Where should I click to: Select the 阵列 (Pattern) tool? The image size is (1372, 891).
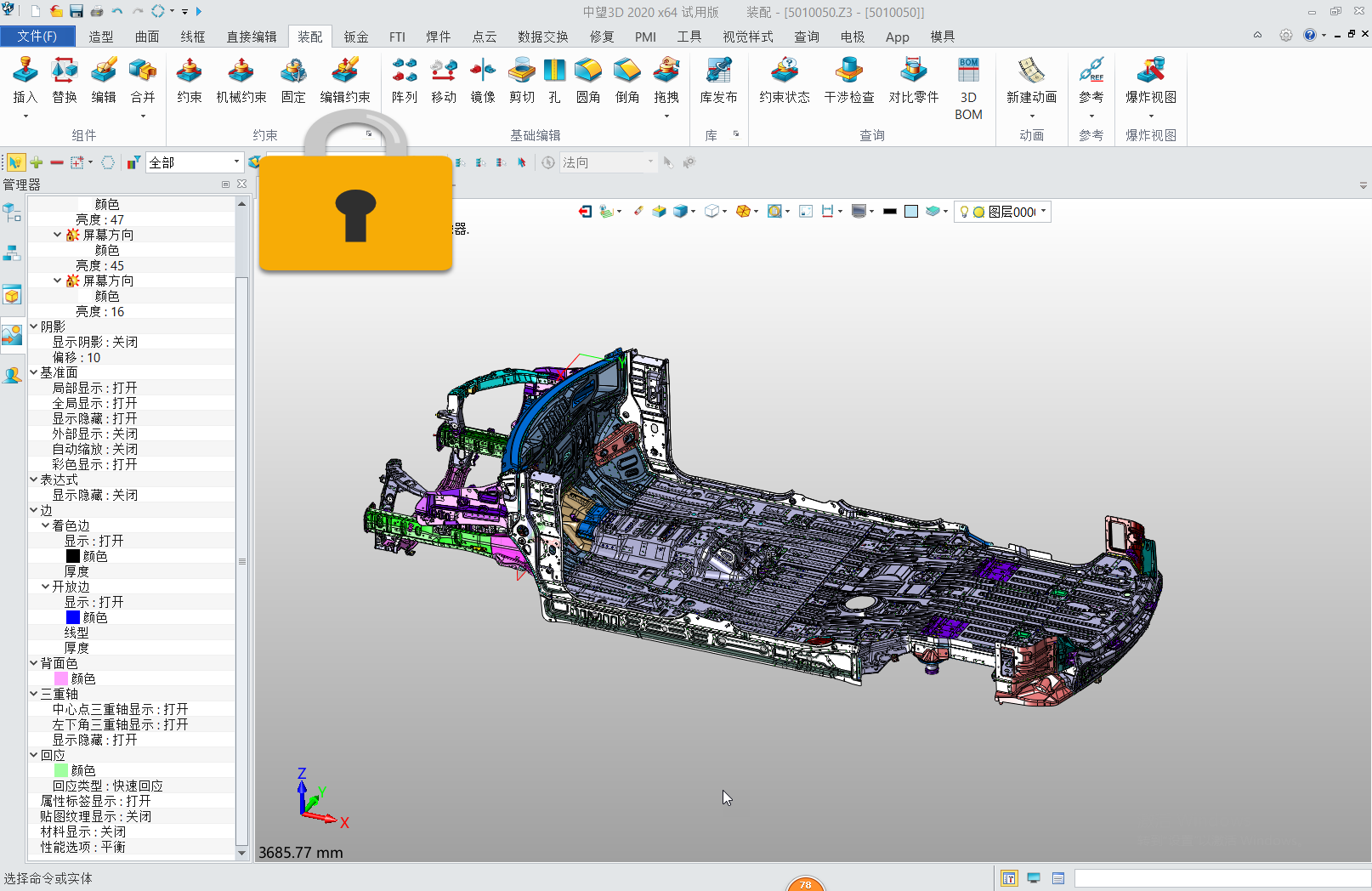point(405,81)
